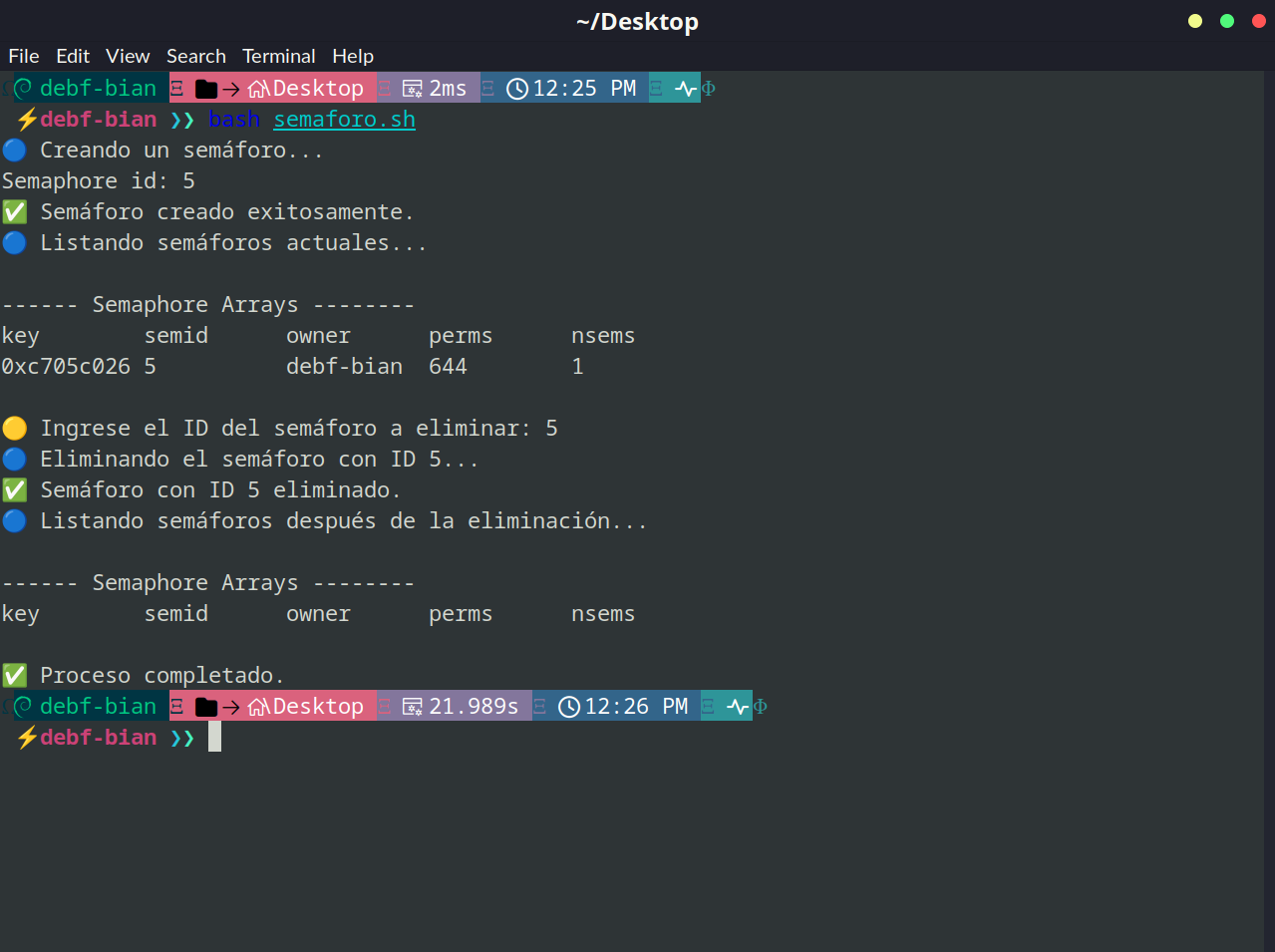The height and width of the screenshot is (952, 1275).
Task: Click the timer icon beside 21.989s
Action: [x=413, y=707]
